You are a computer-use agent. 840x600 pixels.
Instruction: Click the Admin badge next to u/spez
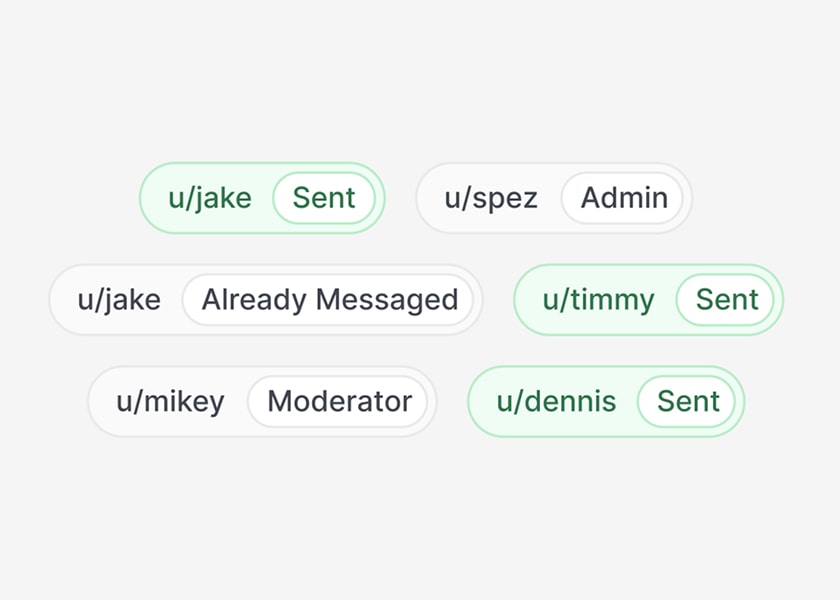point(623,198)
